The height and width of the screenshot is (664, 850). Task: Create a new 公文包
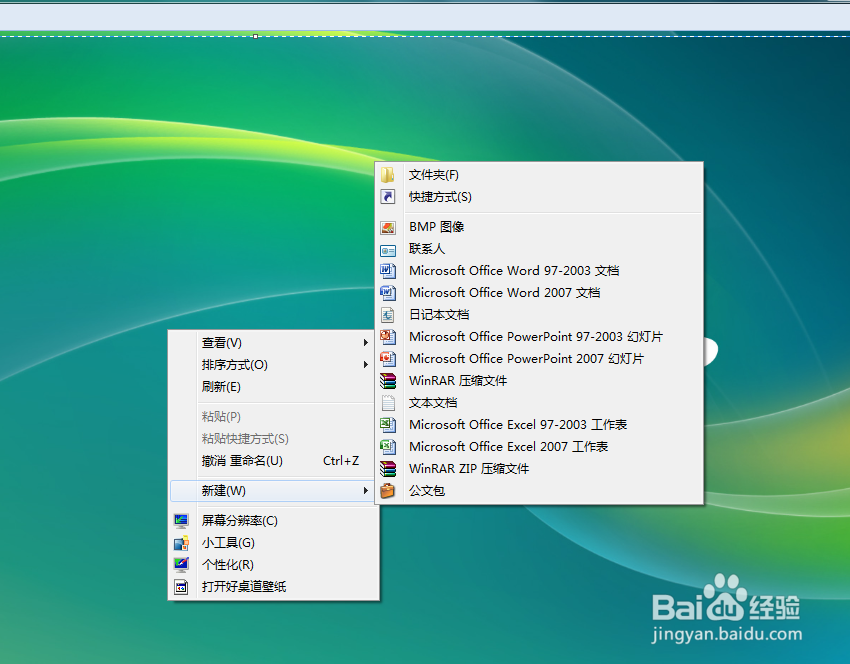[539, 491]
